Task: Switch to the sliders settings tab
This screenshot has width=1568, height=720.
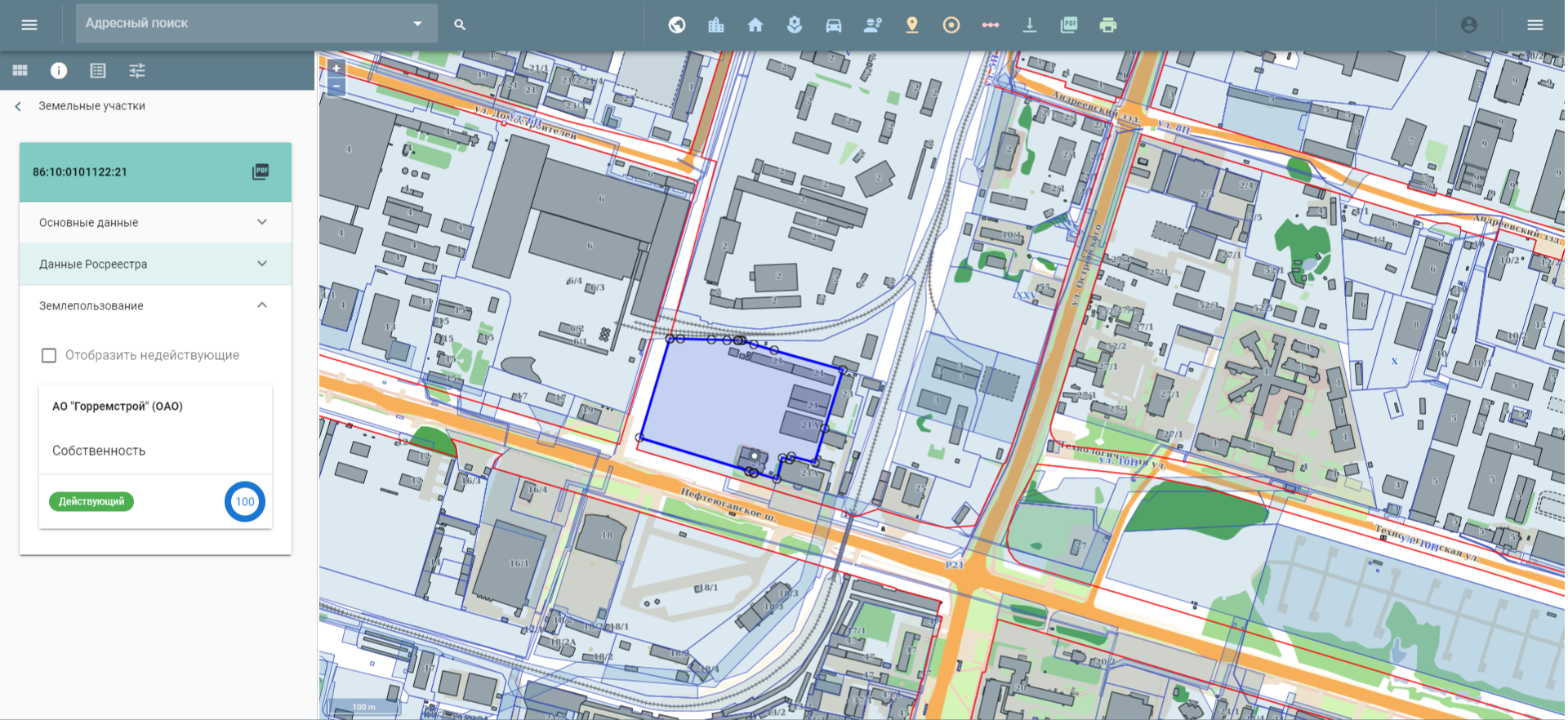Action: [x=137, y=70]
